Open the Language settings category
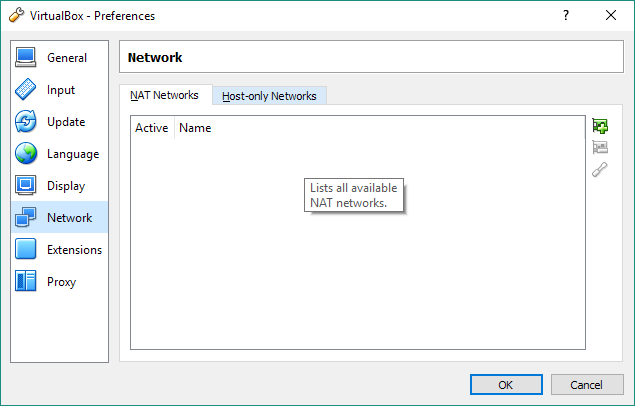Screen dimensions: 635x406 click(x=60, y=153)
